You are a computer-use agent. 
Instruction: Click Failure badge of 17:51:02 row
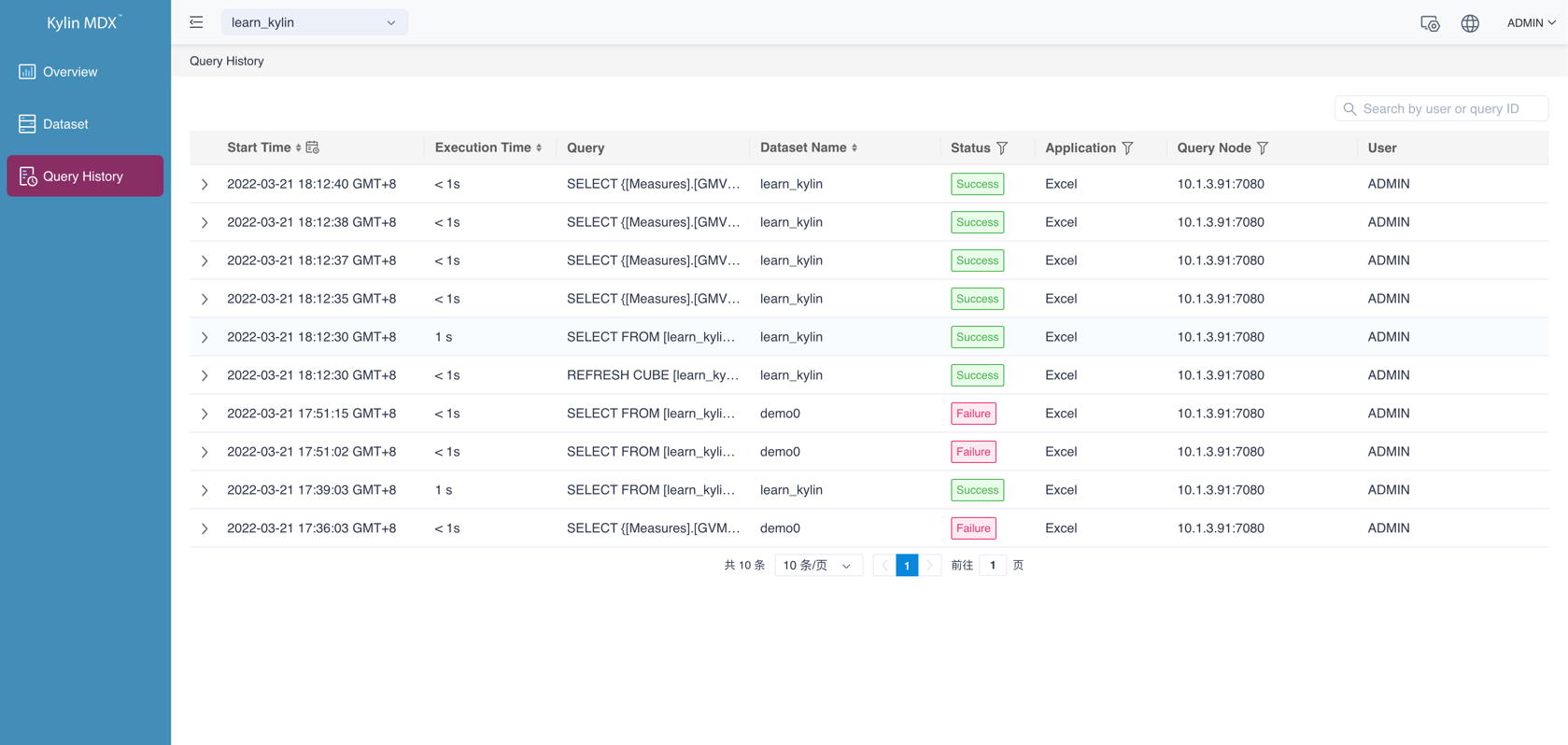[973, 453]
